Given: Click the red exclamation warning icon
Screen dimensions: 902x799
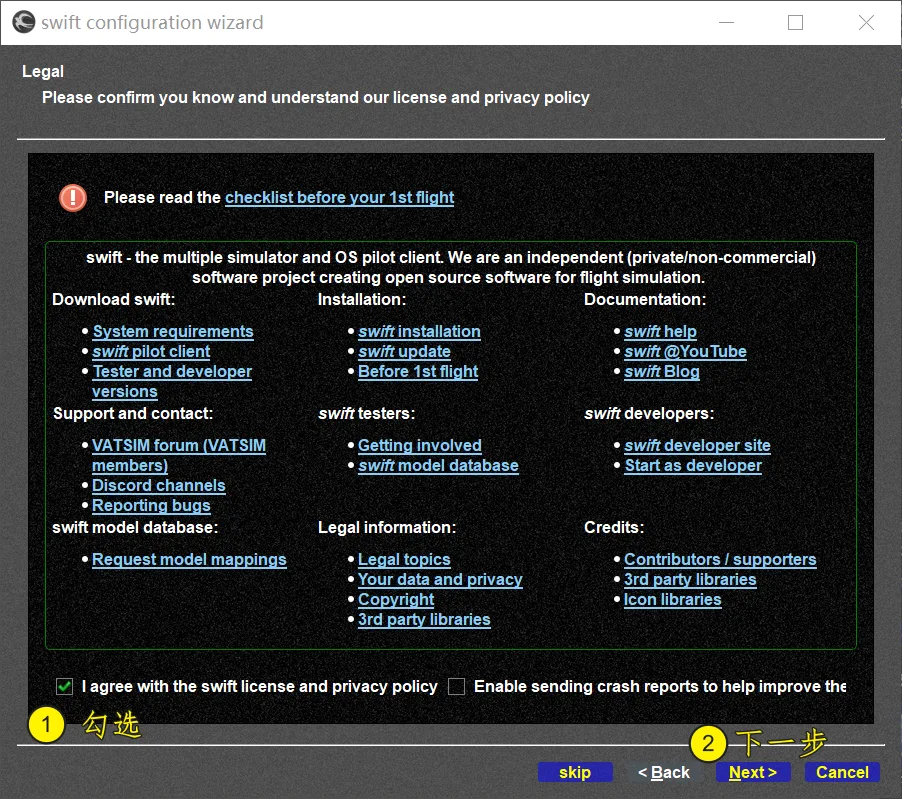Looking at the screenshot, I should 73,198.
